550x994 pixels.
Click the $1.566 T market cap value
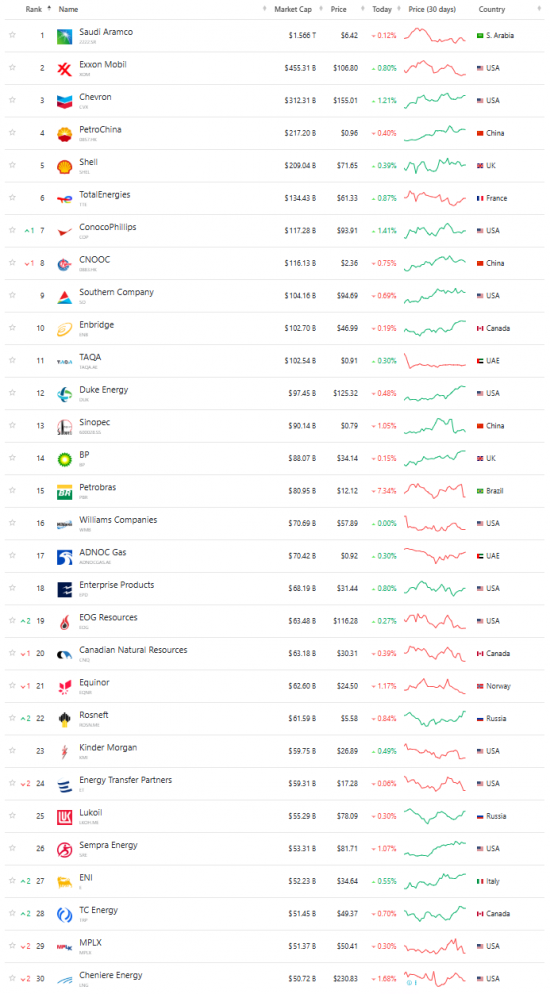302,36
